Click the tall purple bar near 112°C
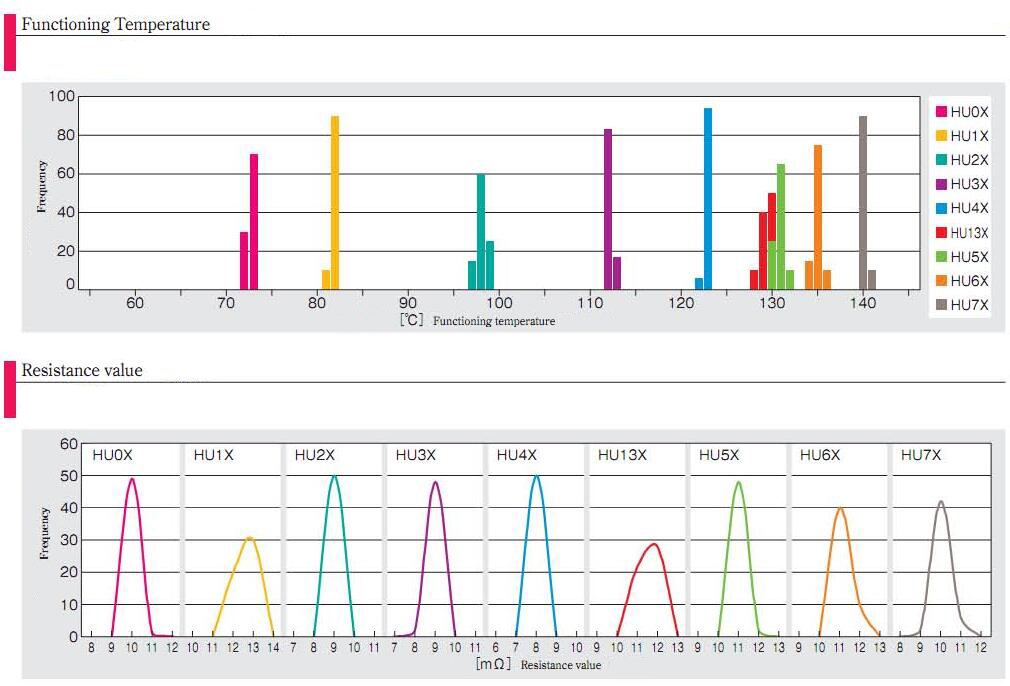The width and height of the screenshot is (1010, 686). [x=608, y=209]
